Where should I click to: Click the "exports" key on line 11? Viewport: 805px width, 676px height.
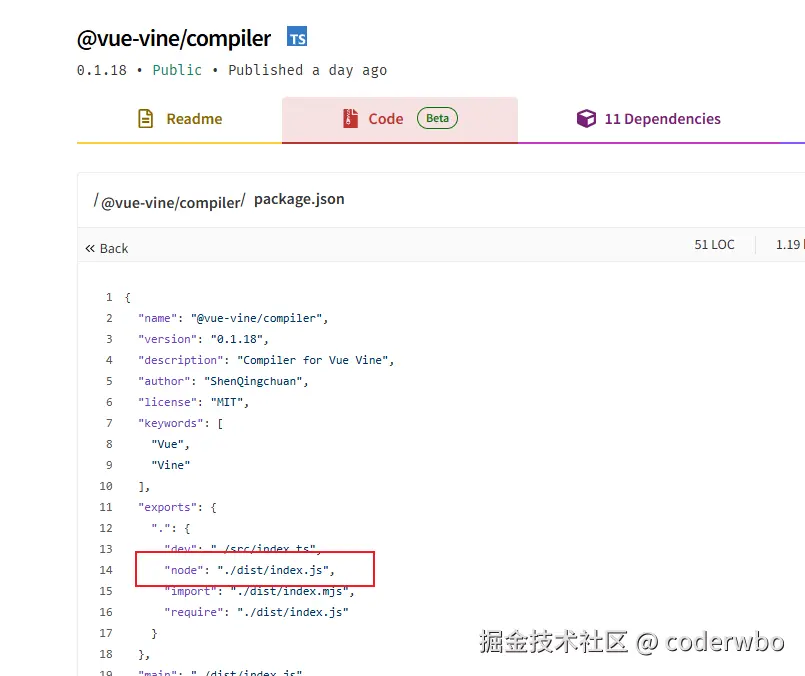pos(167,508)
